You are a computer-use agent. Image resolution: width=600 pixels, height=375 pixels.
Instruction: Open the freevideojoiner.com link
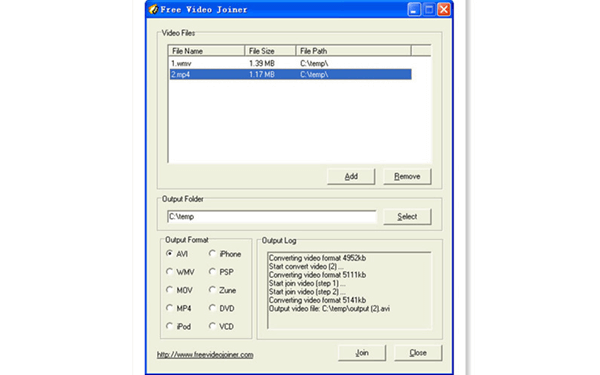(x=205, y=355)
